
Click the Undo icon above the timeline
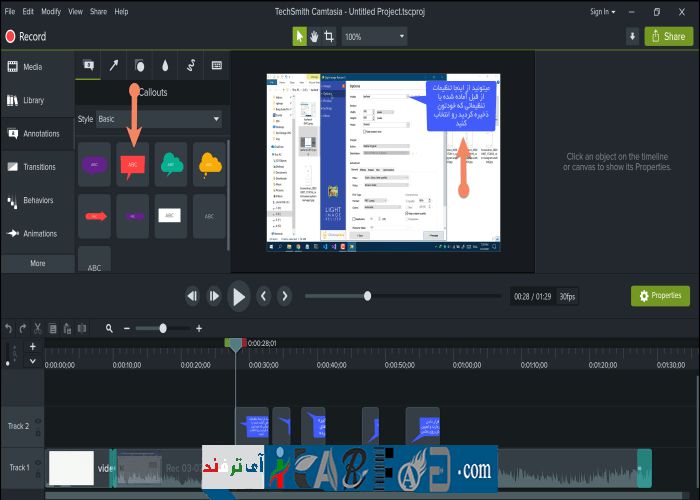[9, 328]
